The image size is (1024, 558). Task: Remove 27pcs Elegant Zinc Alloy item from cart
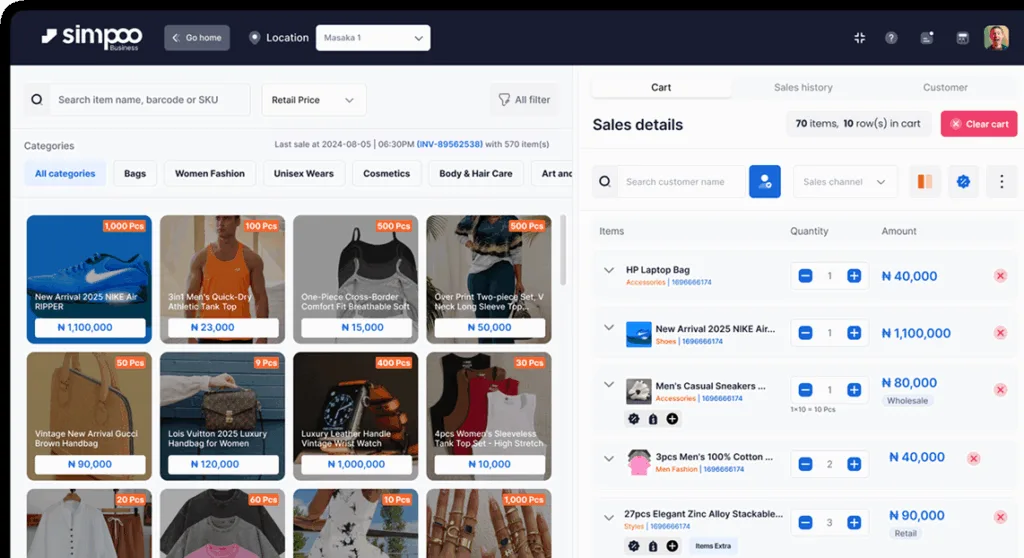[x=1000, y=517]
